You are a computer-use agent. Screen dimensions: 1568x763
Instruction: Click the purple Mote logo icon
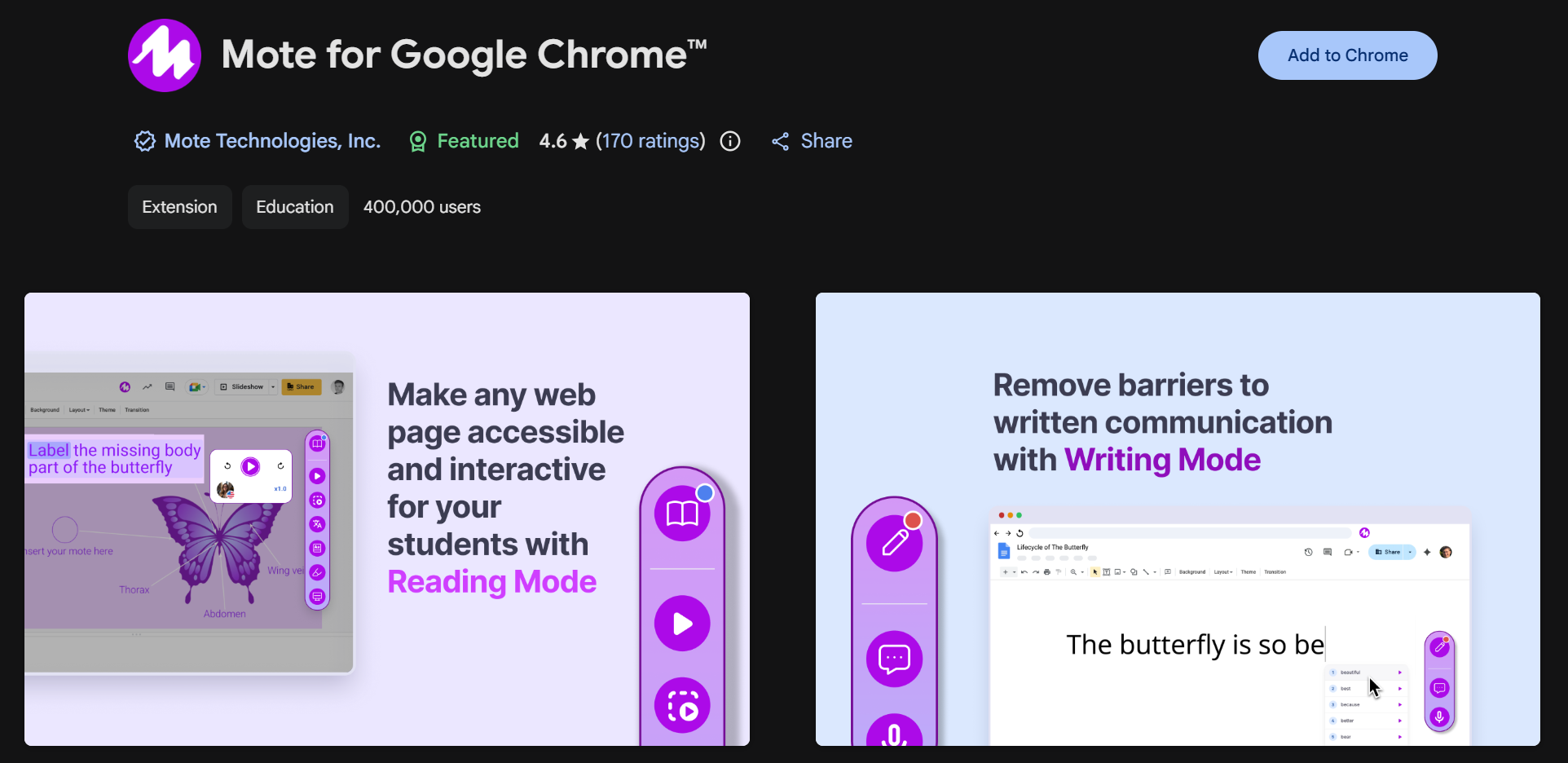165,55
